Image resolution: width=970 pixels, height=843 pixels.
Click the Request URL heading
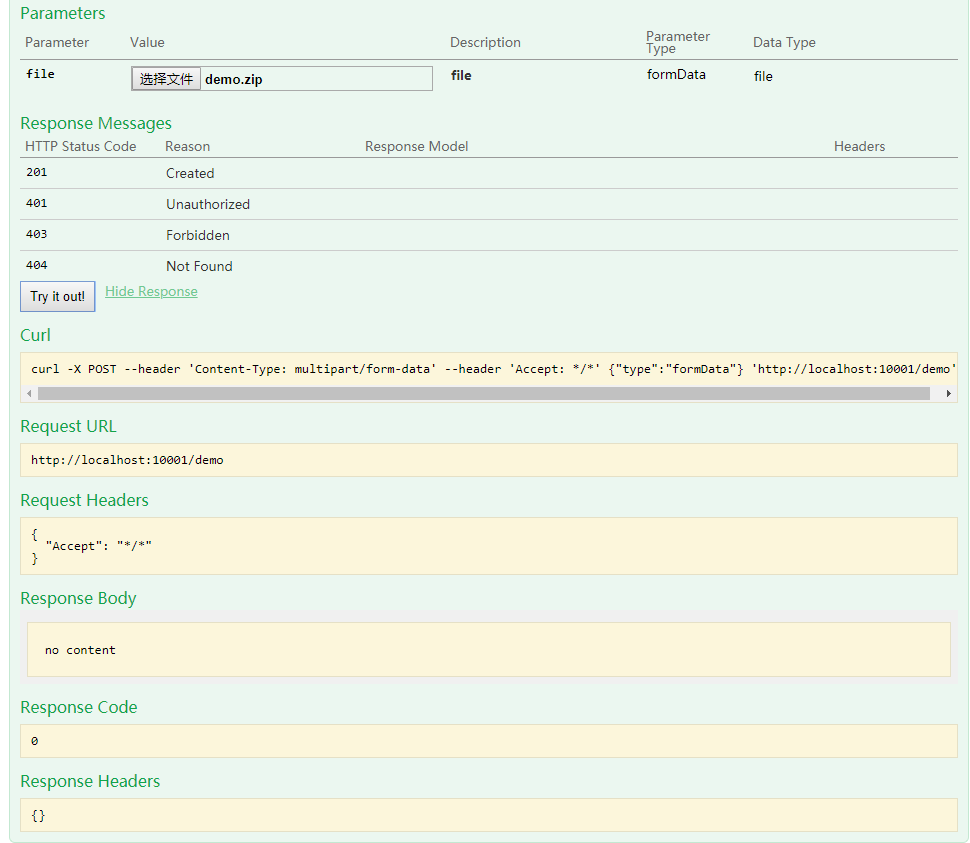(68, 426)
